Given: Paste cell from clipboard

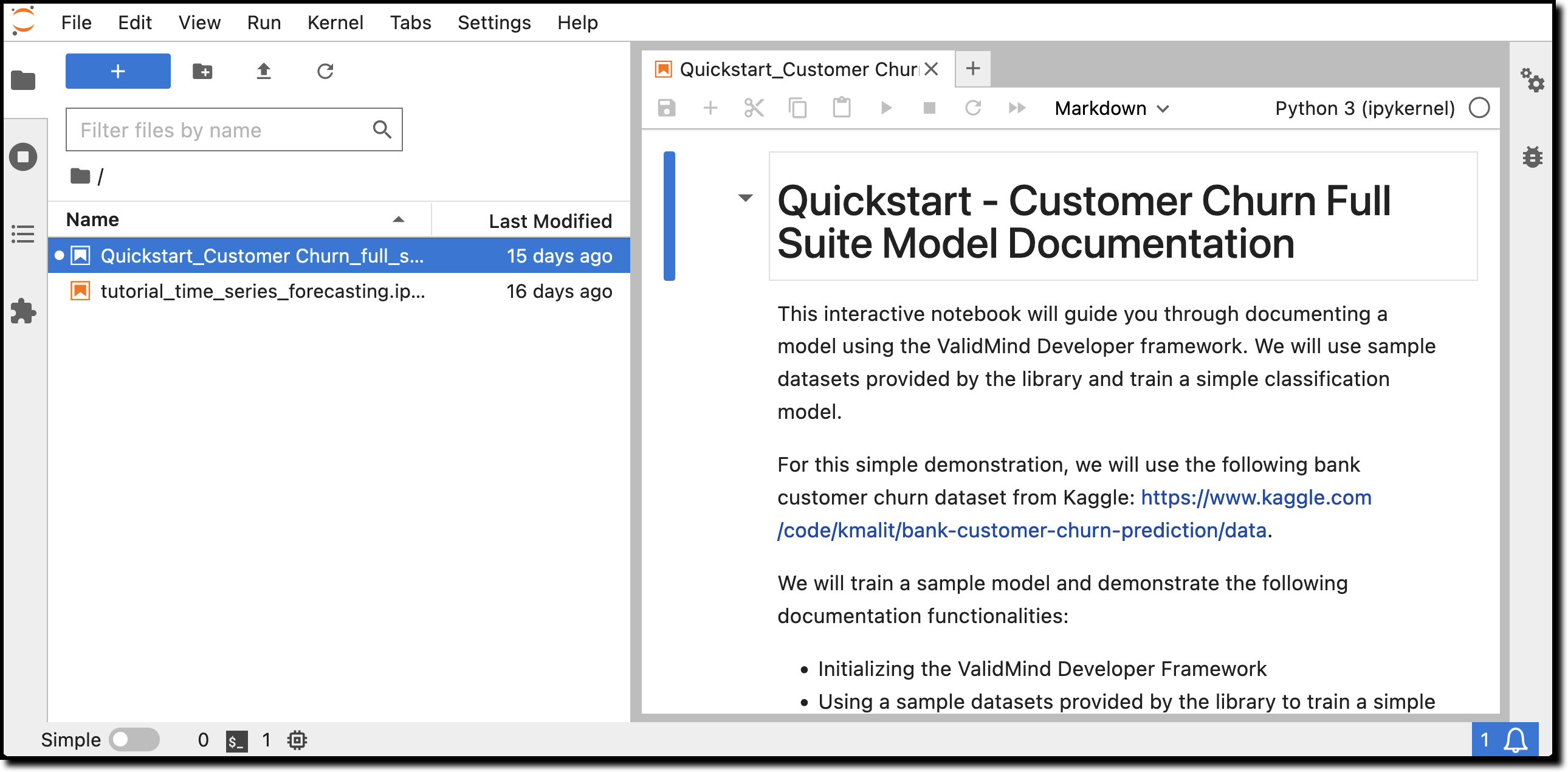Looking at the screenshot, I should pos(842,108).
